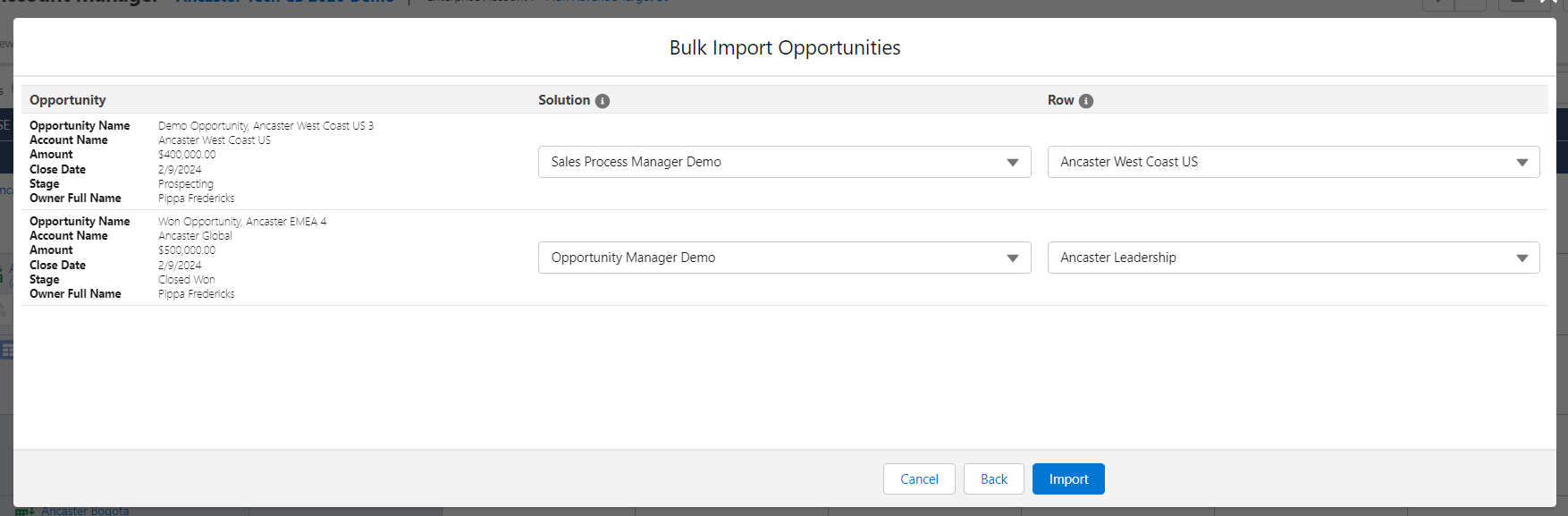Click the Bulk Import Opportunities dialog title
1568x516 pixels.
click(x=784, y=47)
